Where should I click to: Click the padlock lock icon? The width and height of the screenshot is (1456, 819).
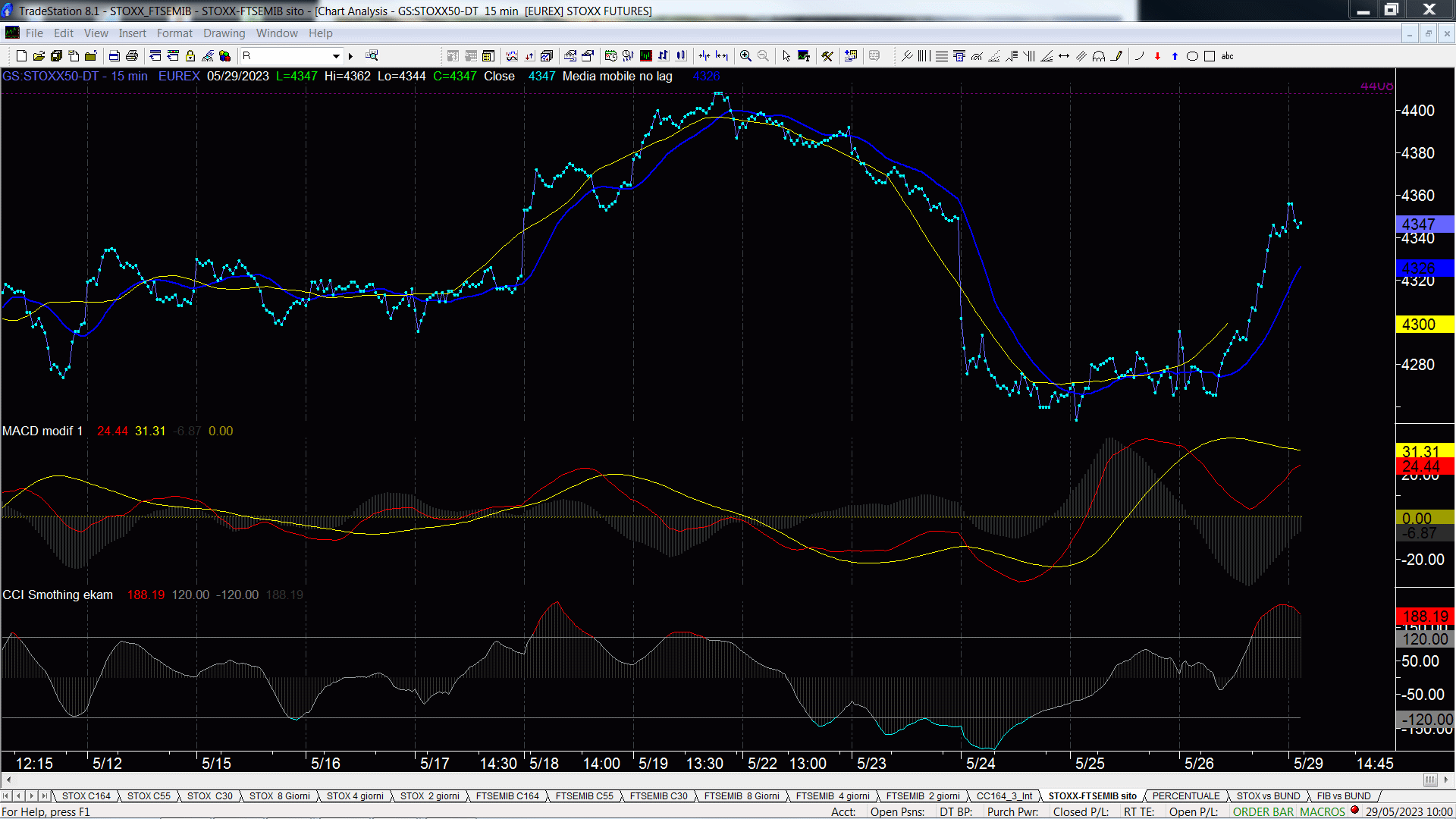[x=190, y=56]
